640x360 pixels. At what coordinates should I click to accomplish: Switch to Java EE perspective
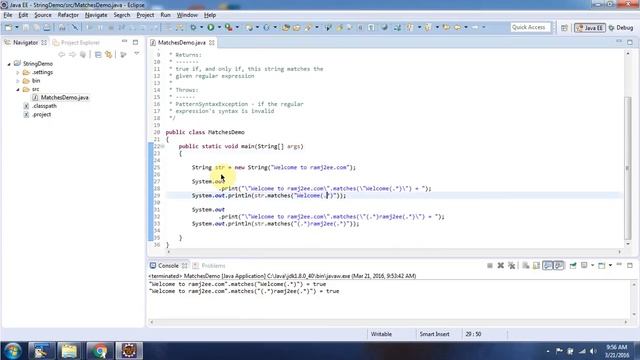pos(589,28)
